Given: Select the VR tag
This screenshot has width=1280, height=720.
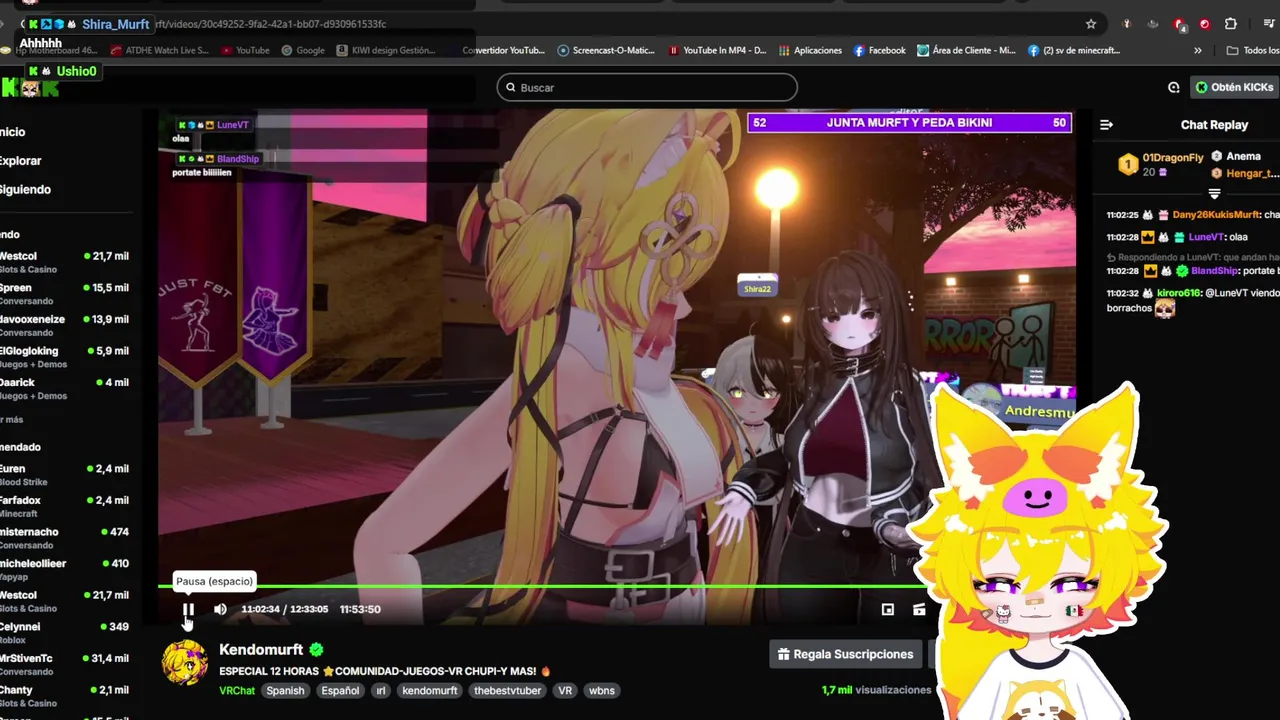Looking at the screenshot, I should pos(565,691).
